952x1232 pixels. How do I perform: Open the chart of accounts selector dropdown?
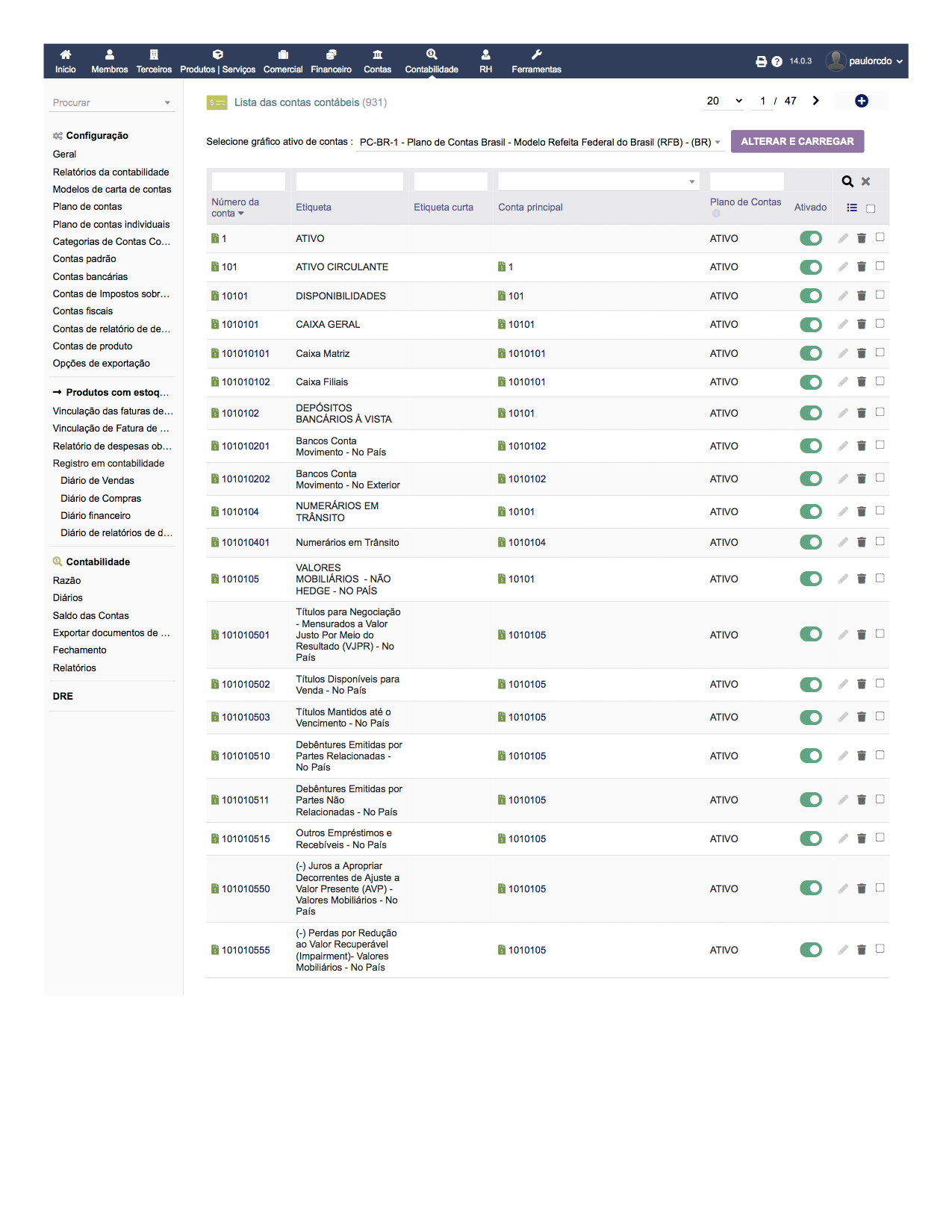(539, 142)
